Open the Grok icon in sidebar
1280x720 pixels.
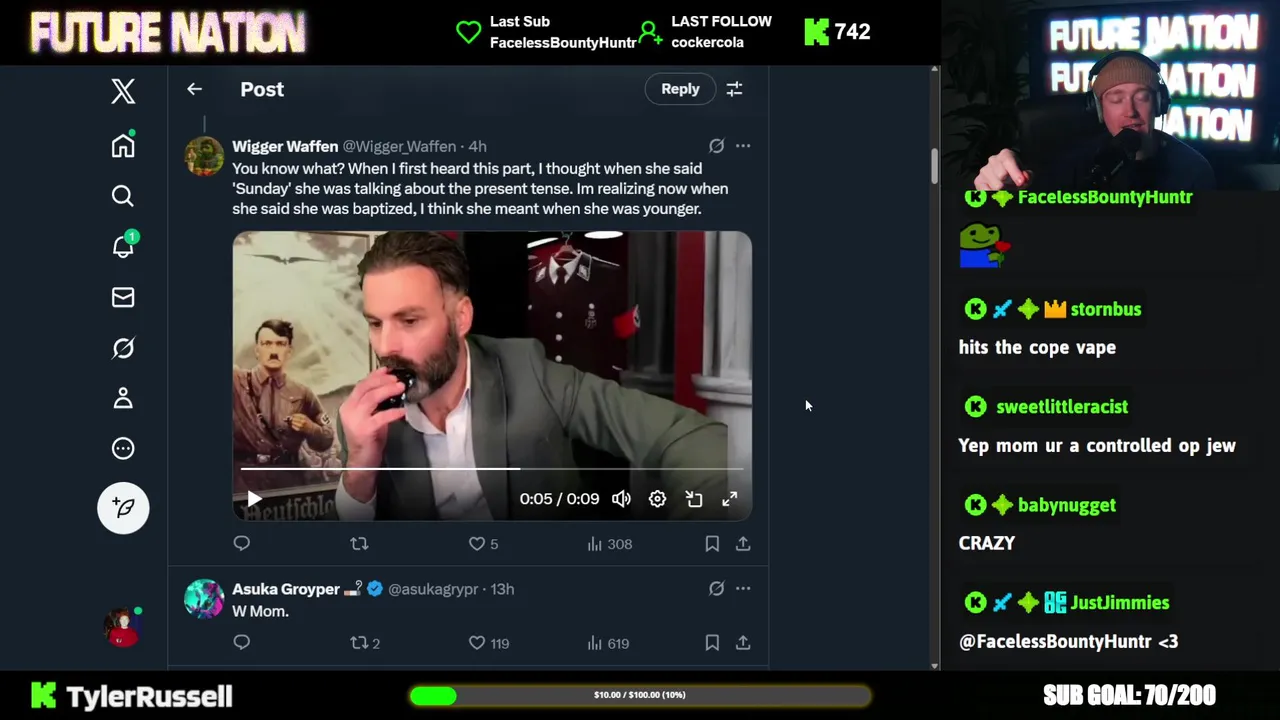coord(123,348)
